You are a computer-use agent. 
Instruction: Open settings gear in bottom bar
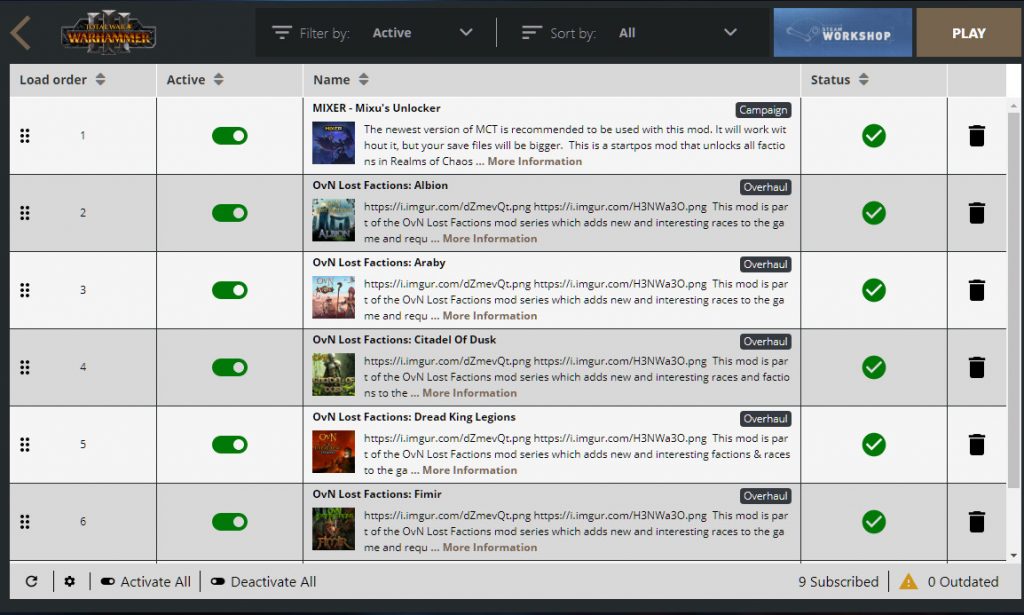pos(69,581)
